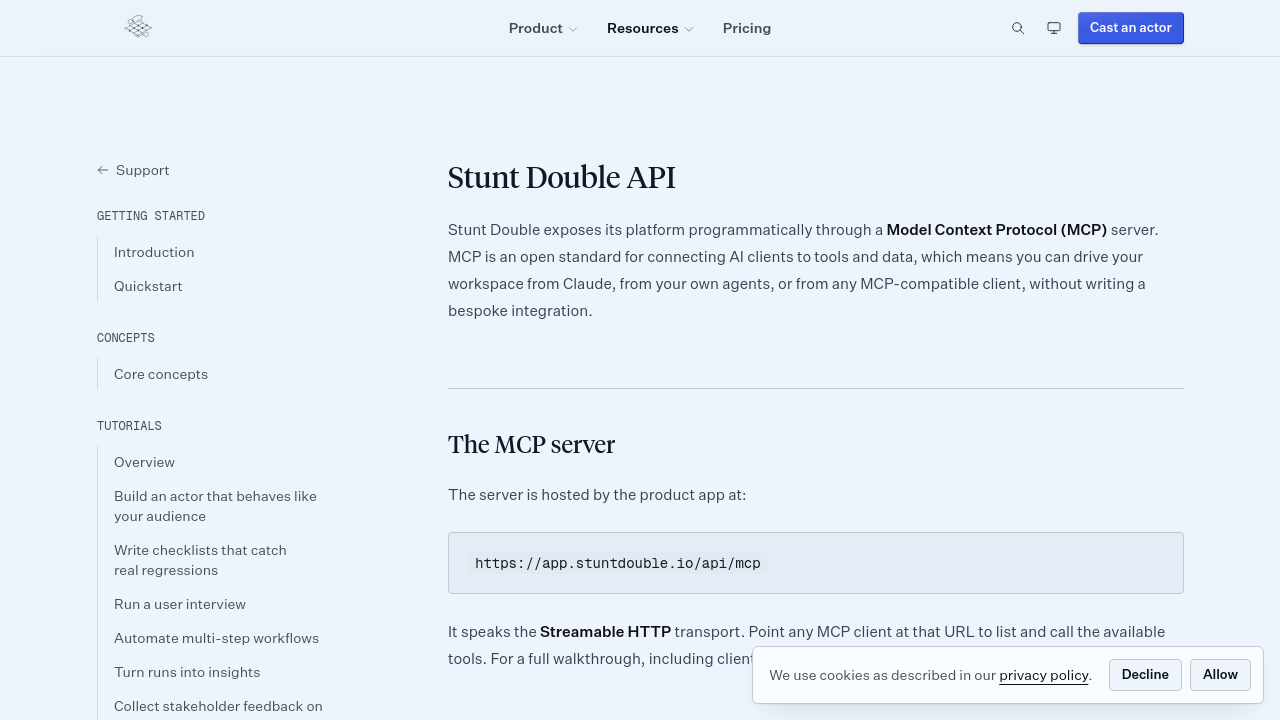Decline cookies in the banner
1280x720 pixels.
click(1145, 675)
